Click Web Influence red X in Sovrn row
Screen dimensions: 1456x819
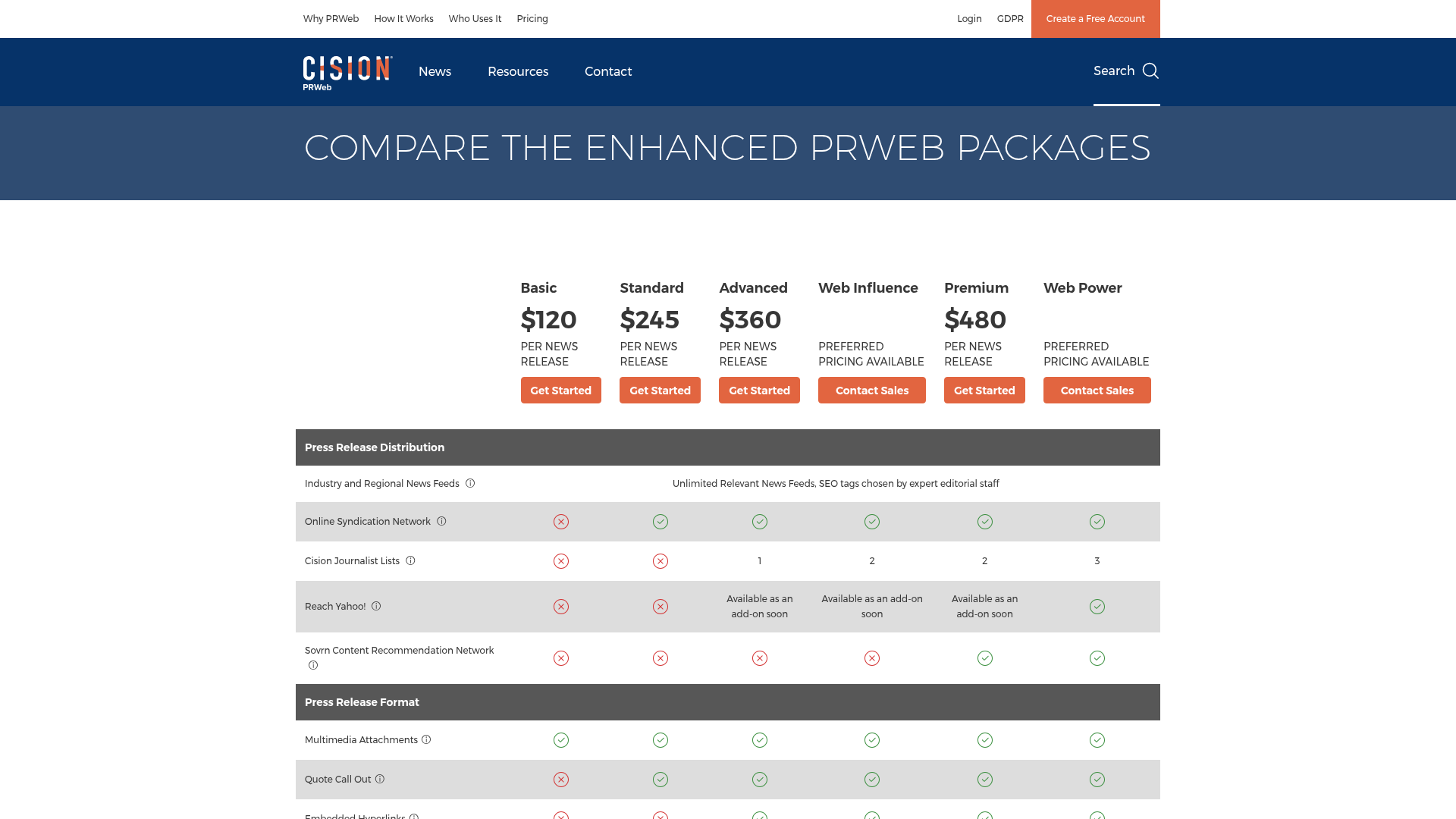coord(872,658)
